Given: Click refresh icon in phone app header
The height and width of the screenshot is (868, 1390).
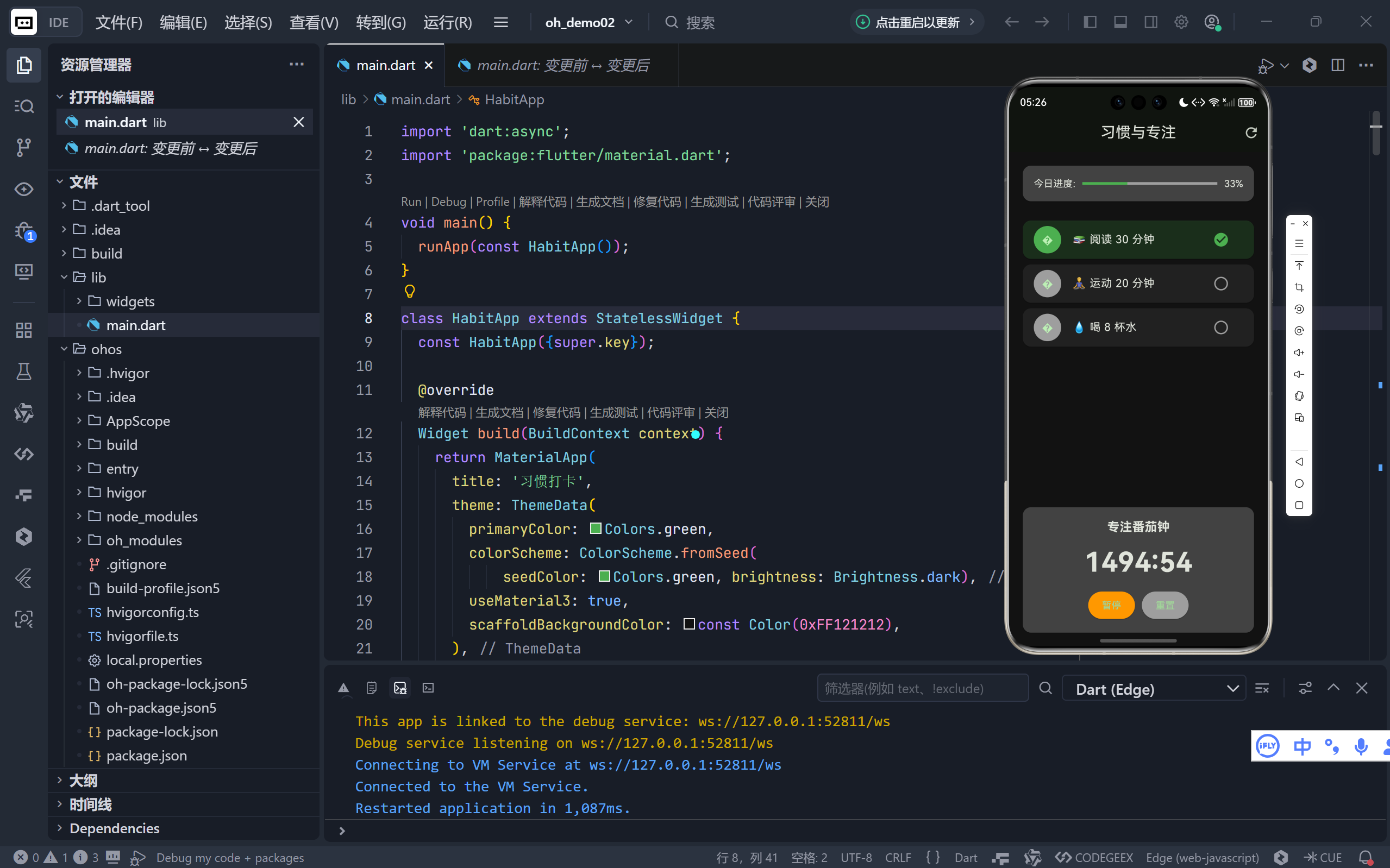Looking at the screenshot, I should point(1251,133).
